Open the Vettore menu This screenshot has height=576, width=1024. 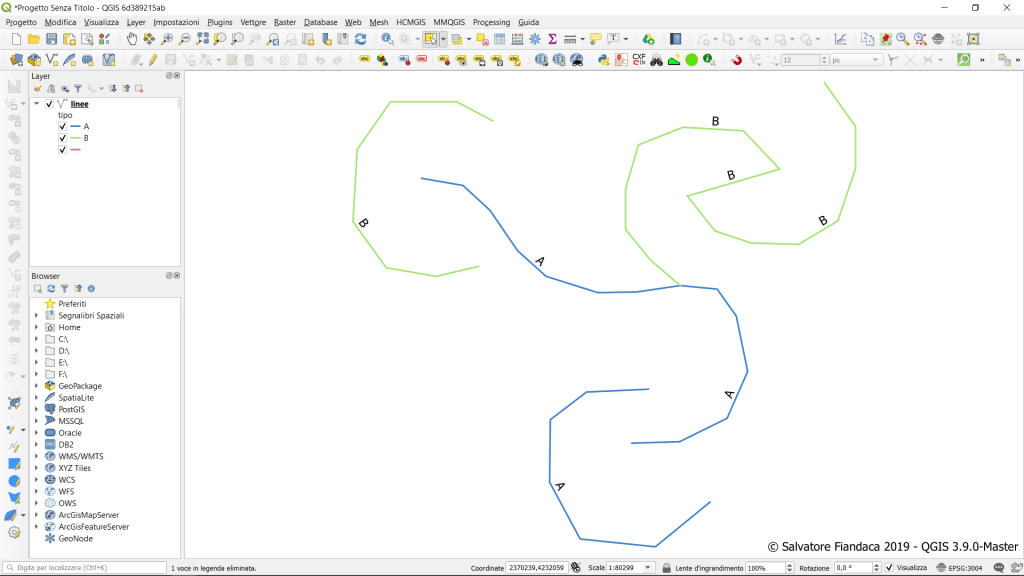click(253, 22)
